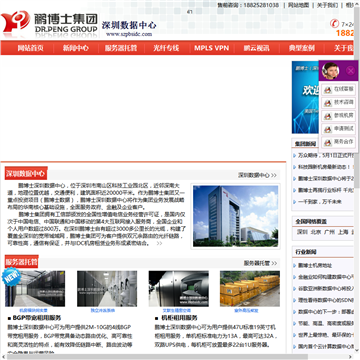Click industry news 金融业如何构建数据中心
Screen dimensions: 360x360
(326, 277)
